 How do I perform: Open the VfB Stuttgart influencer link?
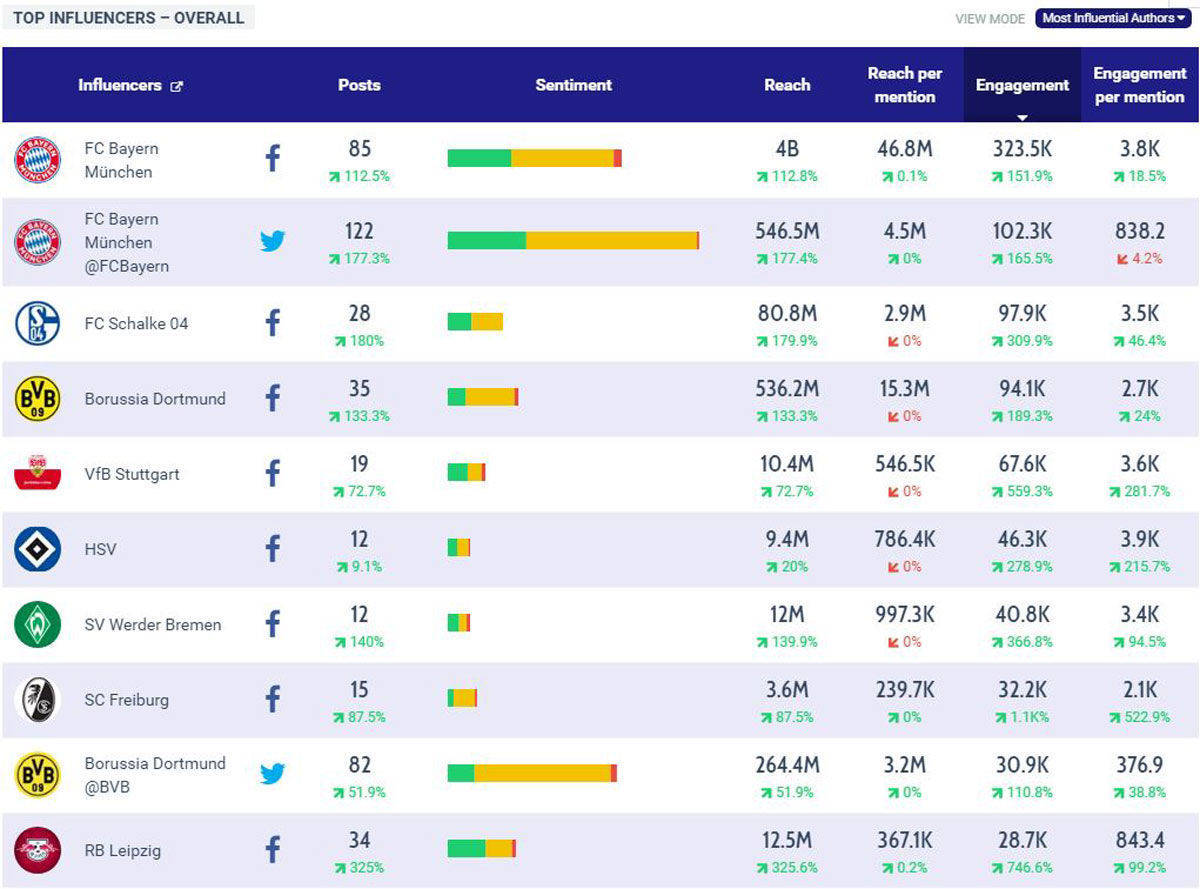click(x=132, y=474)
